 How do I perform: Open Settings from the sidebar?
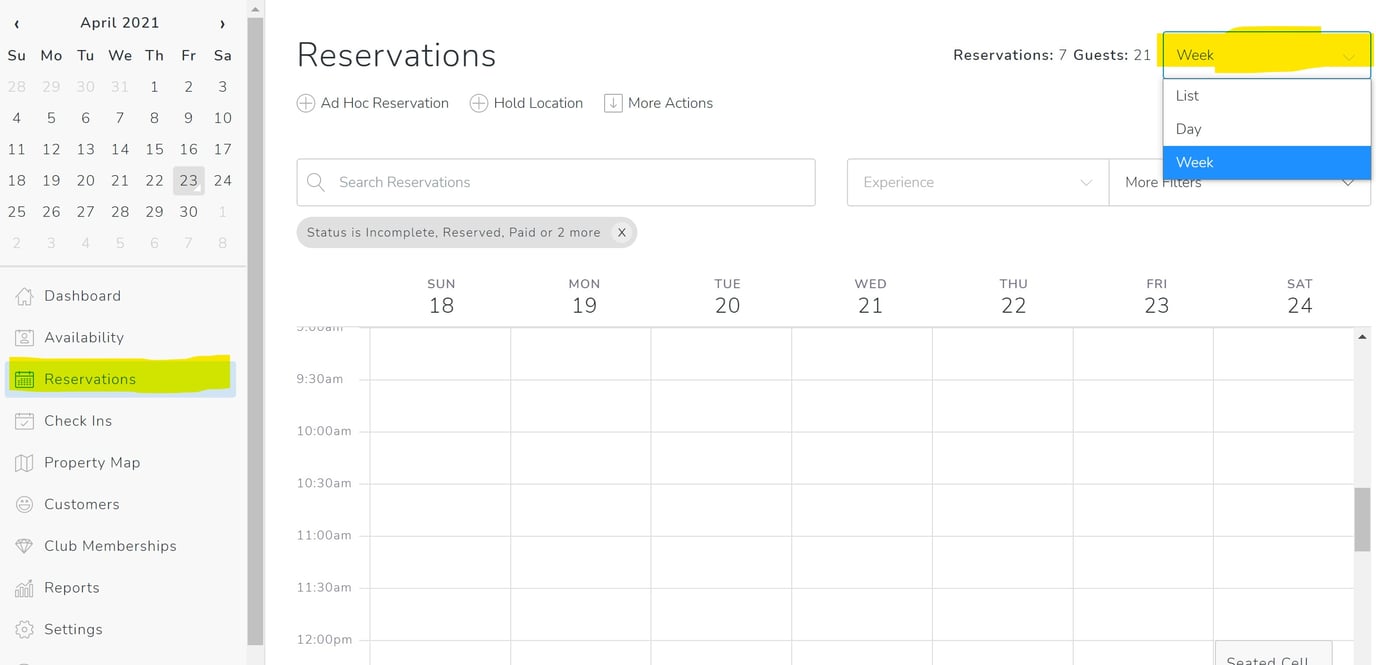click(x=73, y=629)
